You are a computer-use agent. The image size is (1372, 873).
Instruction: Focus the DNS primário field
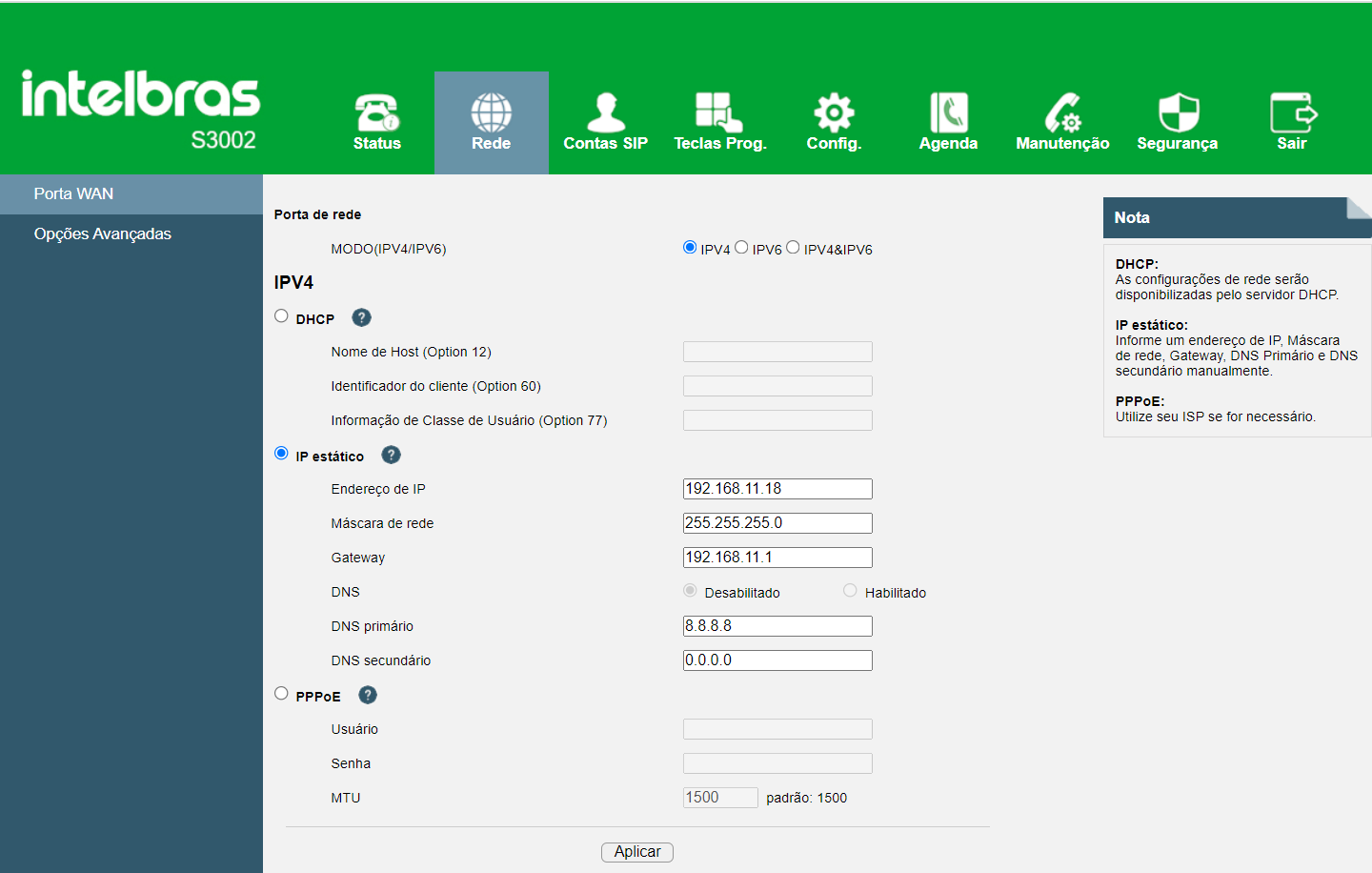tap(777, 626)
